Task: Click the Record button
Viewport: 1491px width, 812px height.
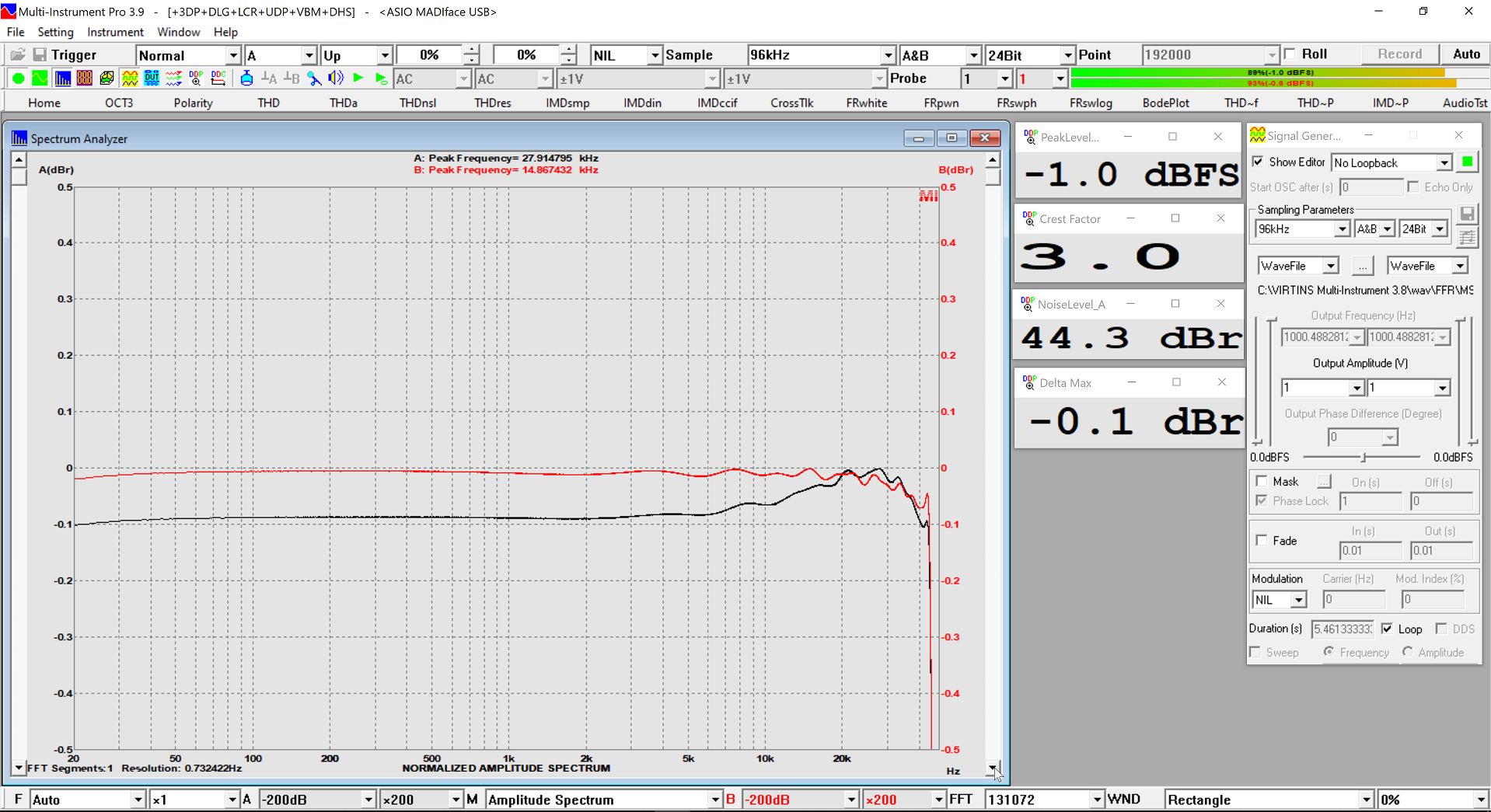Action: [1399, 54]
